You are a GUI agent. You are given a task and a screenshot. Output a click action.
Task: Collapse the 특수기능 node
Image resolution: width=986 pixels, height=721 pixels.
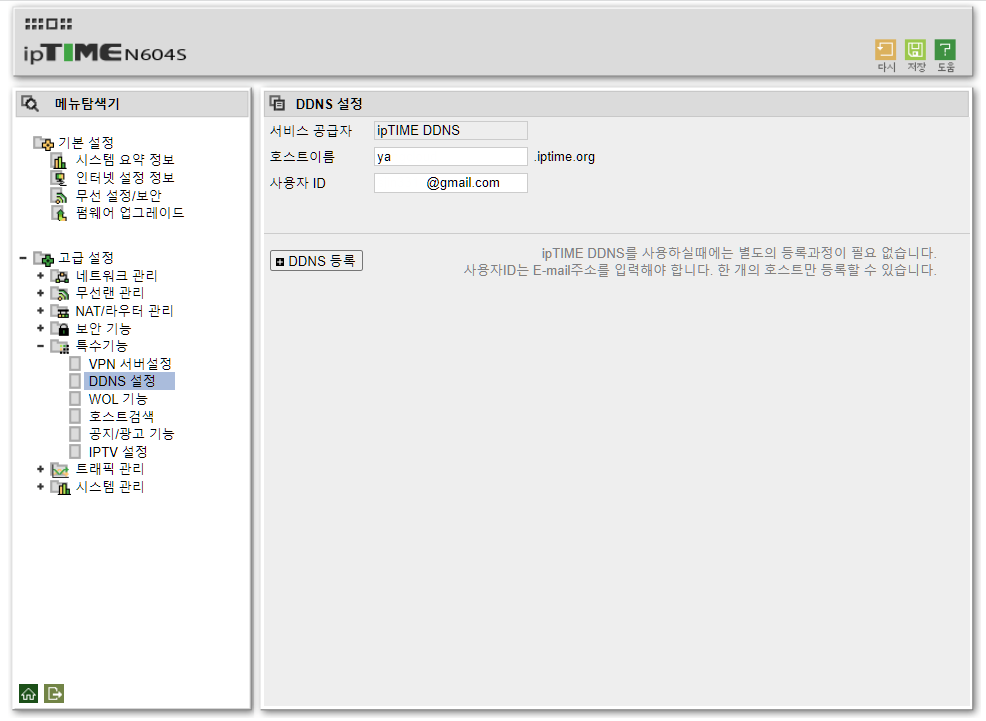40,346
